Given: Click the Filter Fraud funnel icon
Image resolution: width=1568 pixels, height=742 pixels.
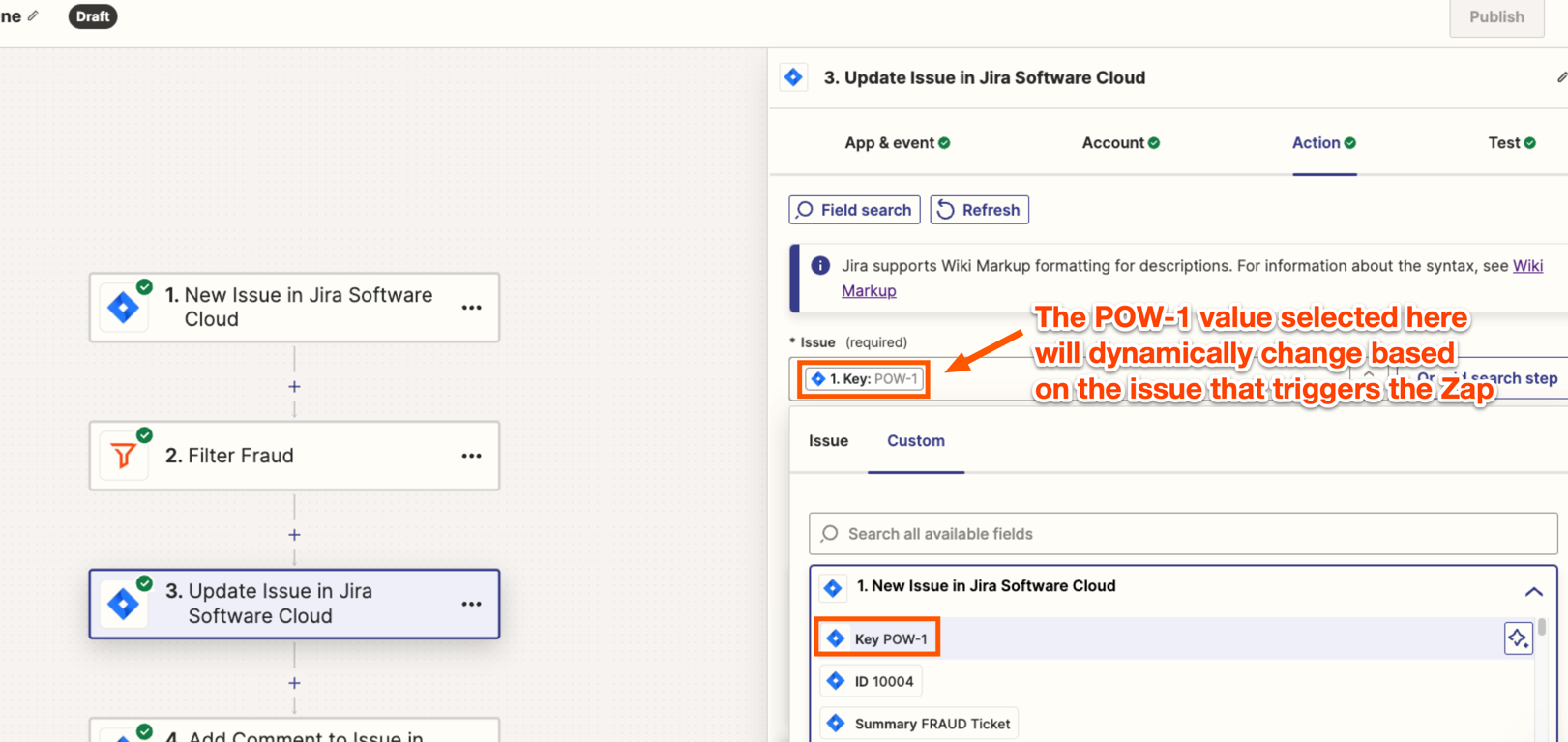Looking at the screenshot, I should coord(123,456).
